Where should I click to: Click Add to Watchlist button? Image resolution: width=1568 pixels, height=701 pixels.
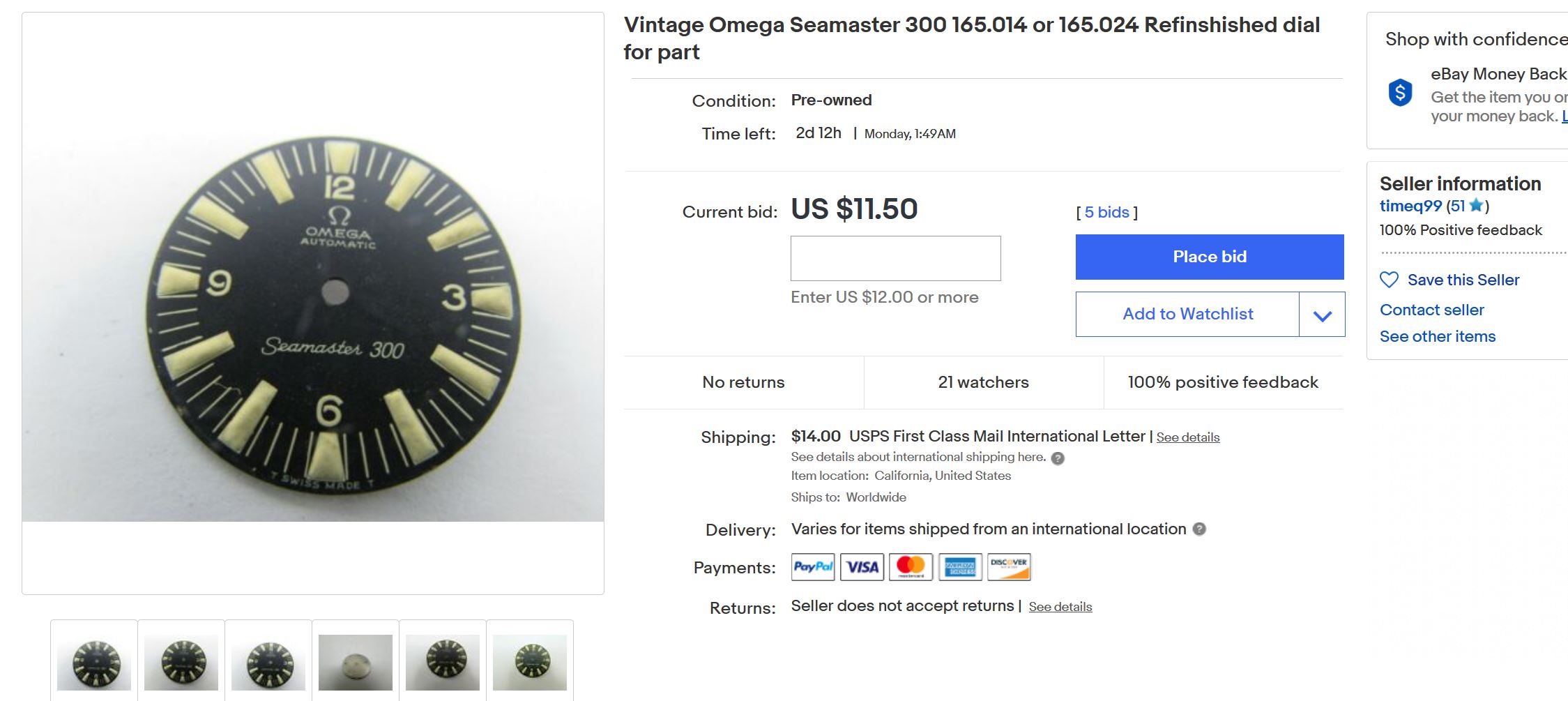tap(1187, 315)
